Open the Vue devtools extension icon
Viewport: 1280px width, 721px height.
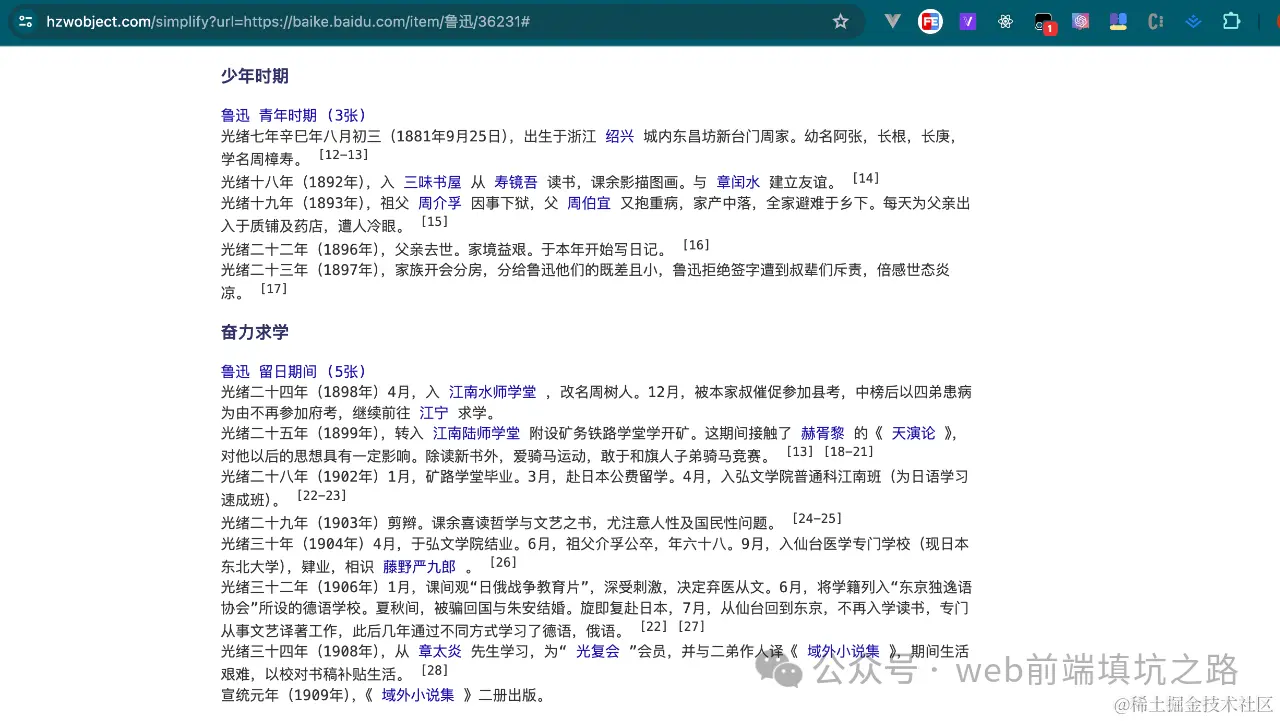pos(893,21)
